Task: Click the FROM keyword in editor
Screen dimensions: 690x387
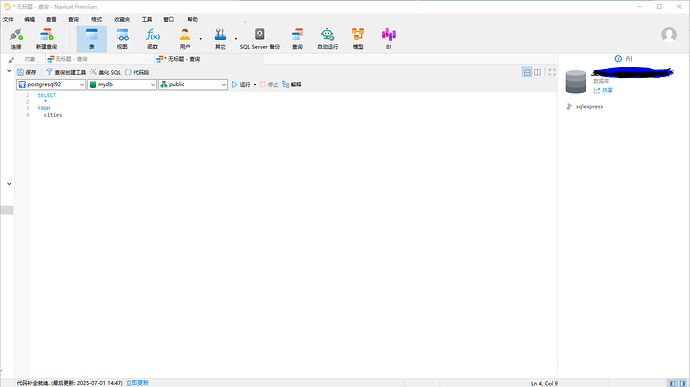Action: click(44, 108)
